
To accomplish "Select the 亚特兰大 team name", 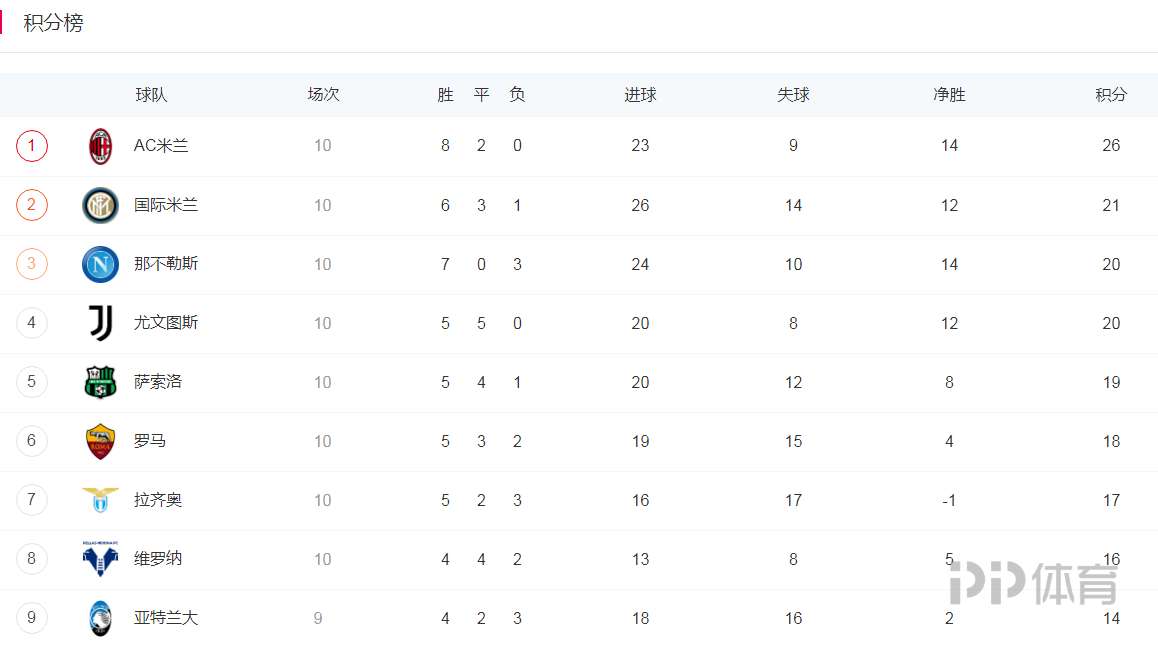I will 166,618.
